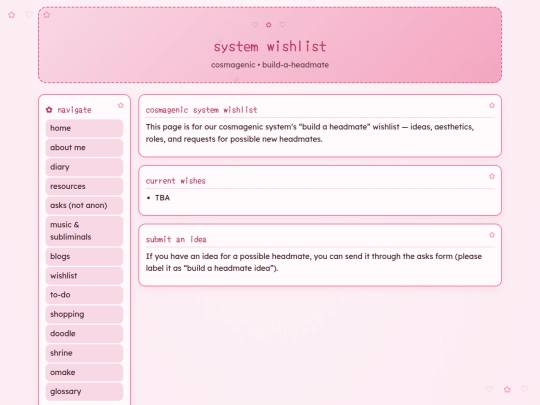Click the flower icon in the header banner corner

coord(47,15)
